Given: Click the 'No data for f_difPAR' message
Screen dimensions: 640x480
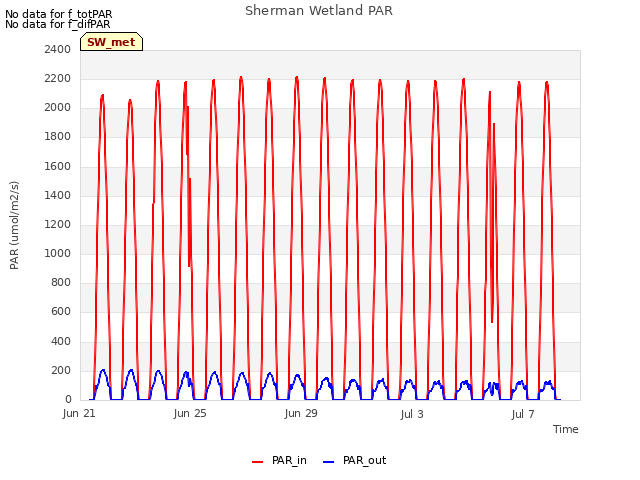Looking at the screenshot, I should (x=58, y=24).
